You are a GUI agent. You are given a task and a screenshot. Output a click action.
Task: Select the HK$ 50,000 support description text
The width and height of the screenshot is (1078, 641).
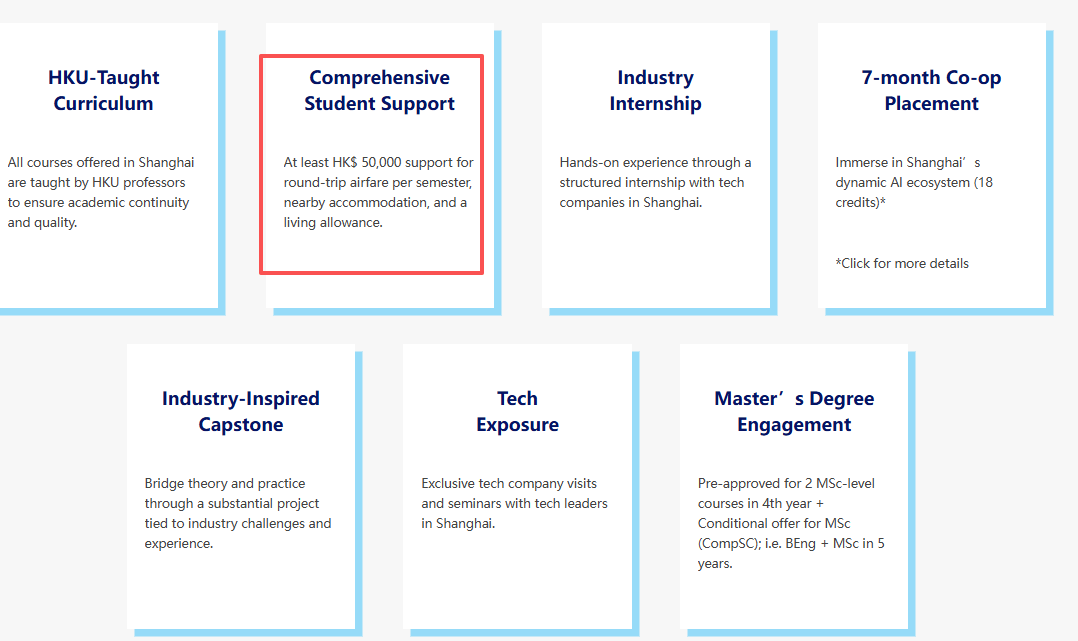[378, 192]
